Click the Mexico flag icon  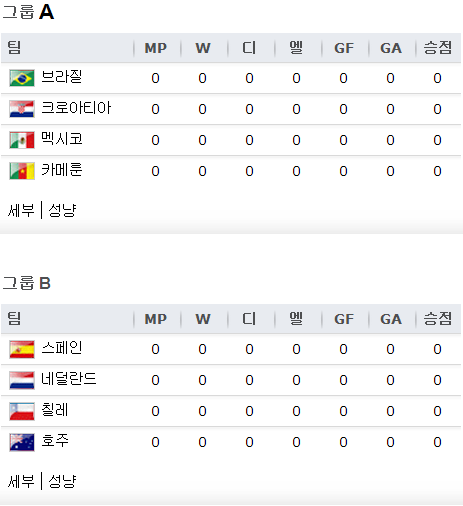[22, 140]
